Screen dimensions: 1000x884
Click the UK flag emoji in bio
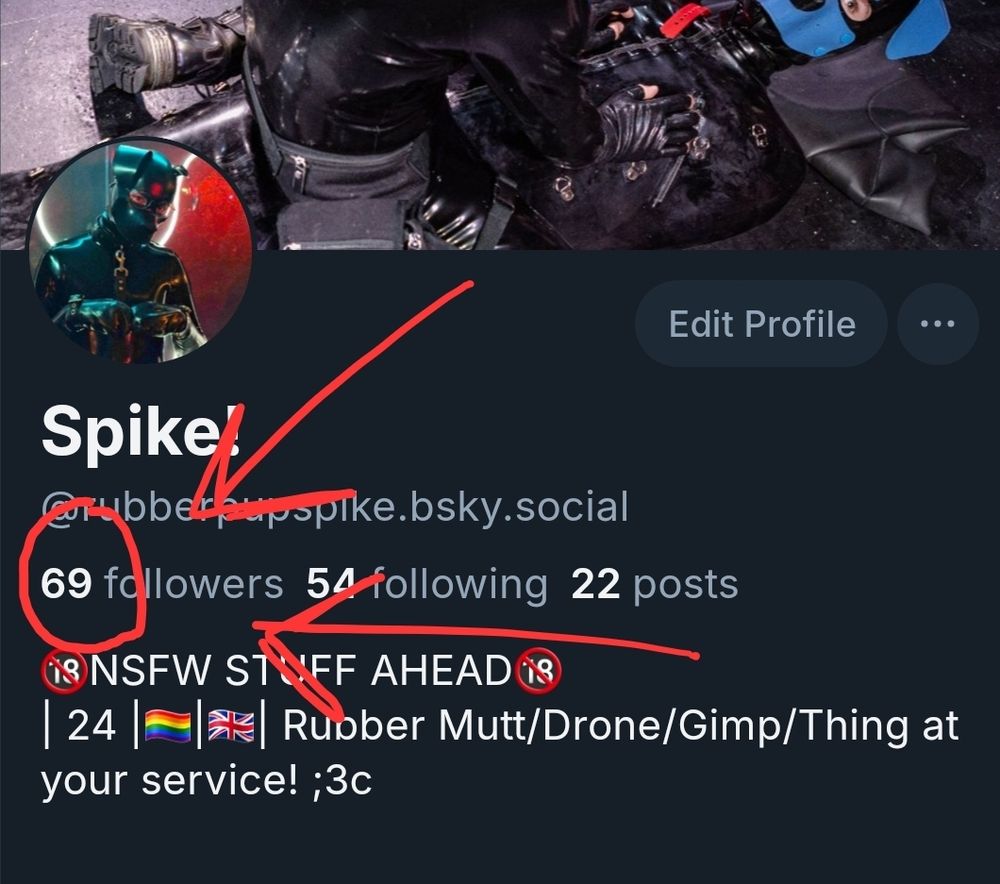(x=231, y=727)
